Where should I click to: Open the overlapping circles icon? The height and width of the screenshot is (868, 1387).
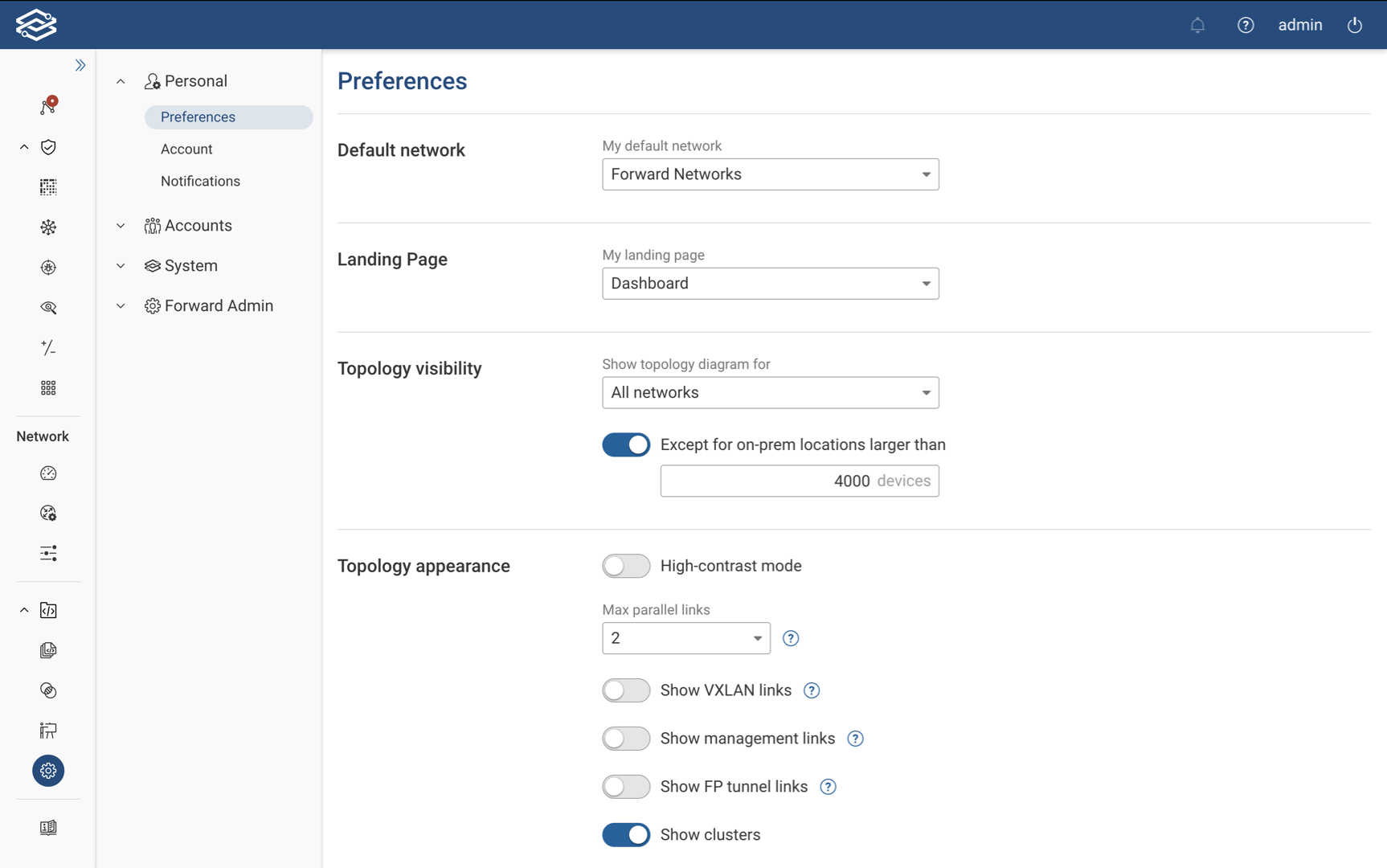[48, 690]
